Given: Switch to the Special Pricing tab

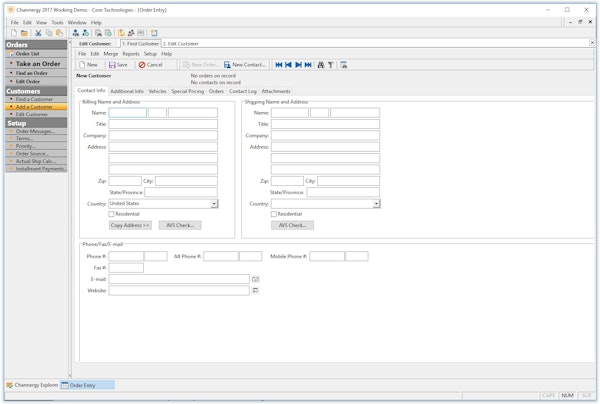Looking at the screenshot, I should click(x=188, y=91).
